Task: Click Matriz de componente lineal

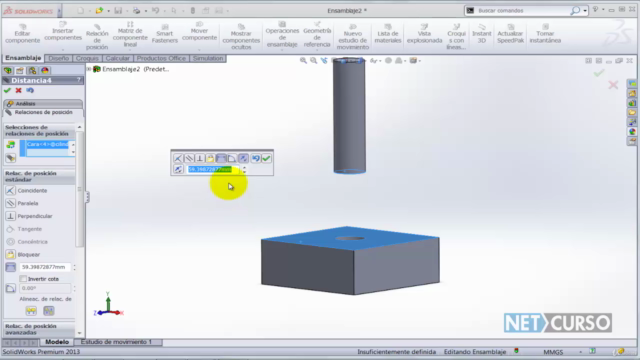Action: click(x=130, y=34)
